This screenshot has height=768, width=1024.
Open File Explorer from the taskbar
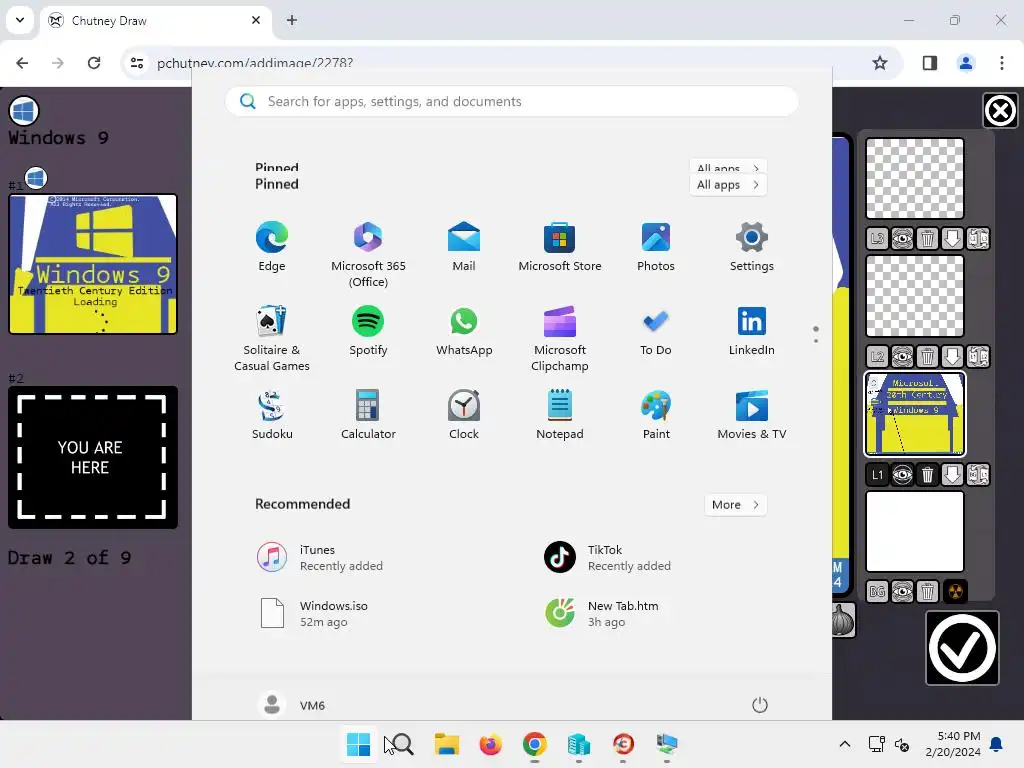click(x=447, y=744)
